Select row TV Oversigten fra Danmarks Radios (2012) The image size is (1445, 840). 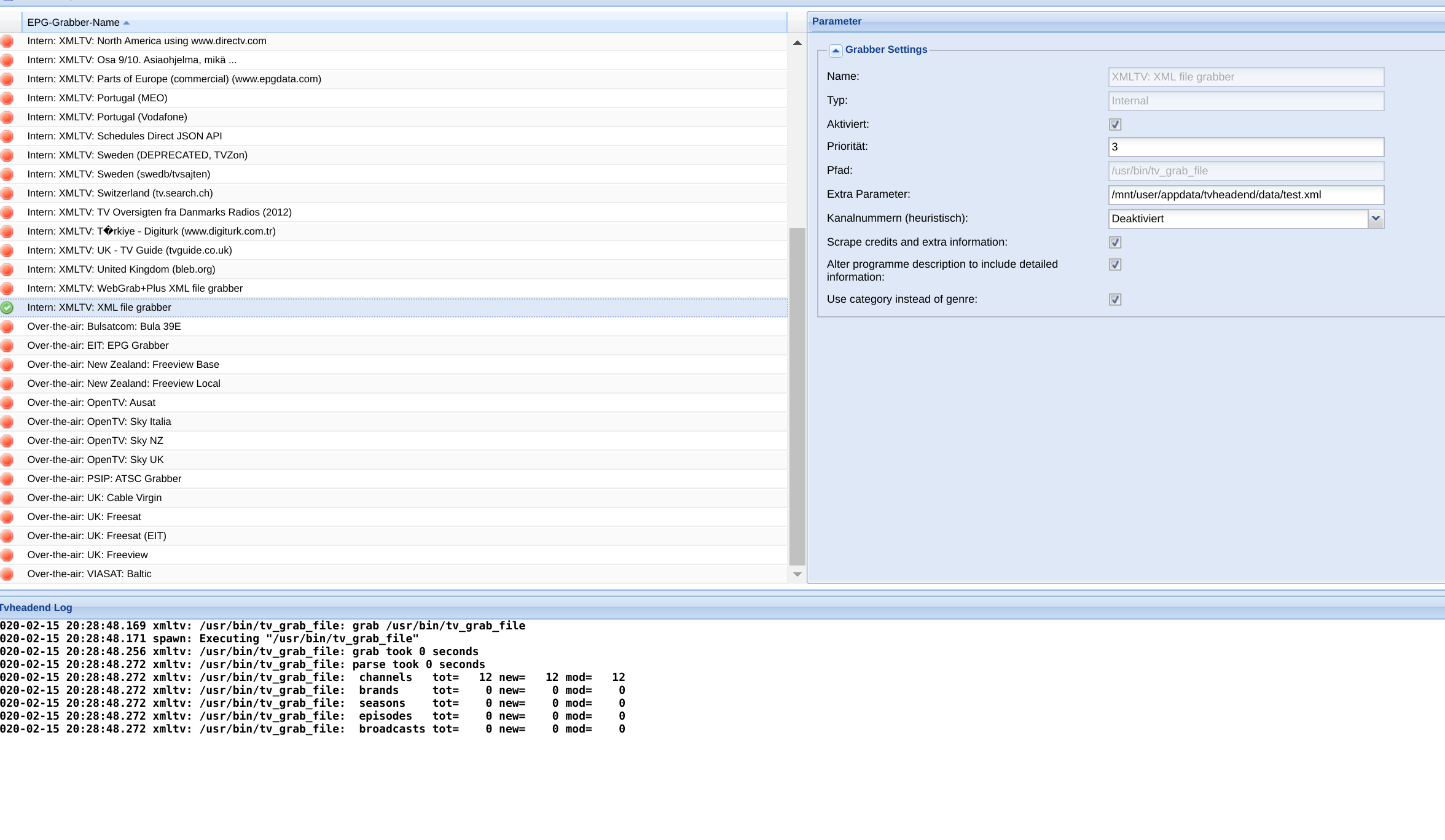click(x=394, y=212)
